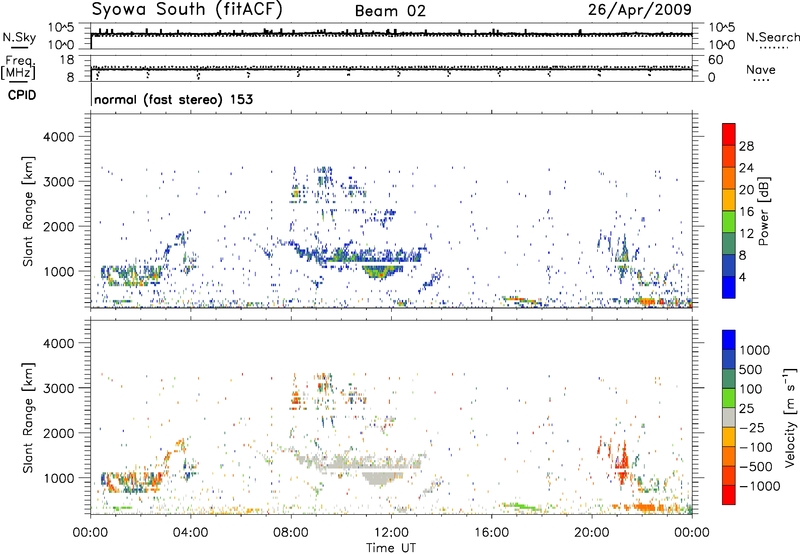Click the 'Time UT' axis label
800x554 pixels.
391,547
